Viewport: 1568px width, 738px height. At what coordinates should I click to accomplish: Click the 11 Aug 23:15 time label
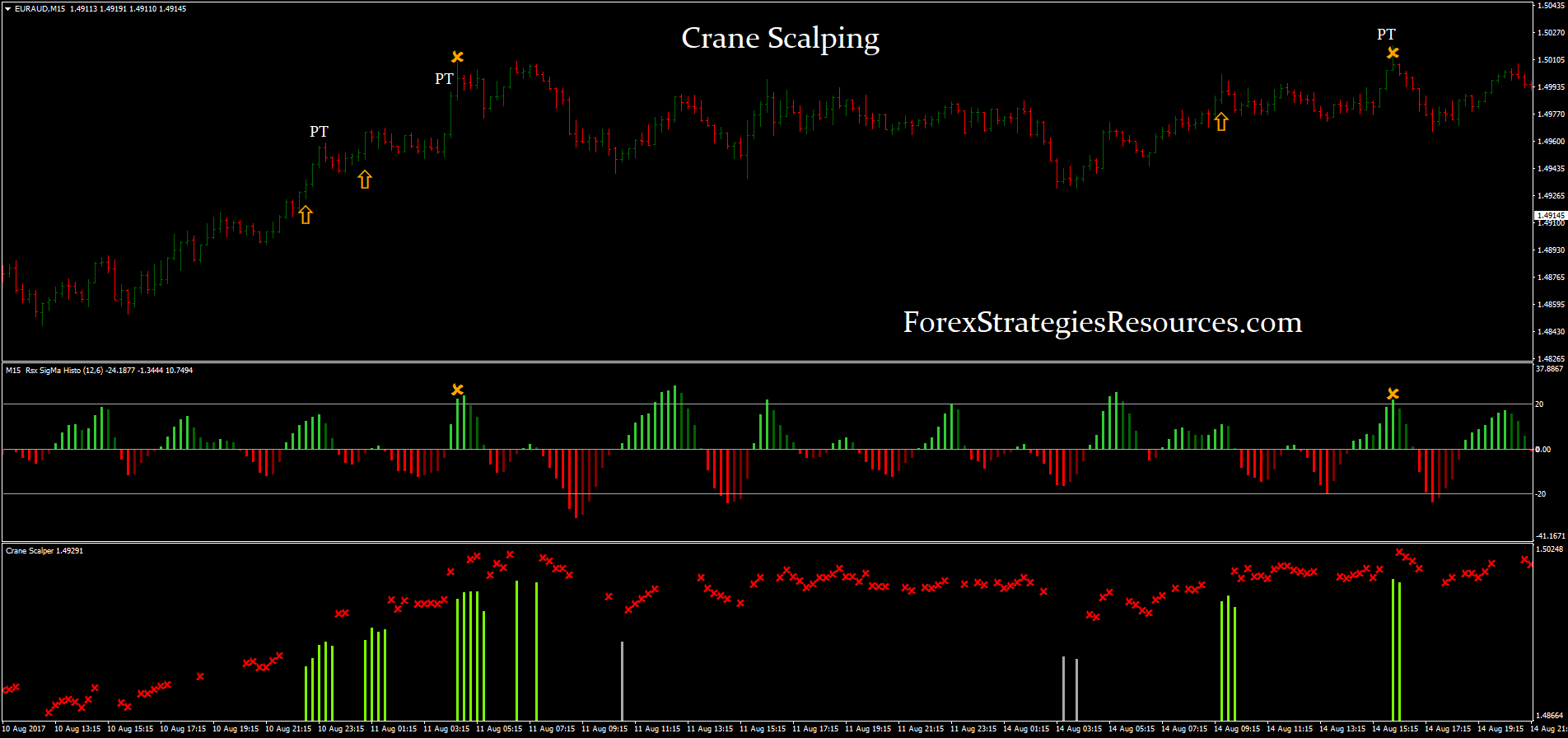click(974, 729)
